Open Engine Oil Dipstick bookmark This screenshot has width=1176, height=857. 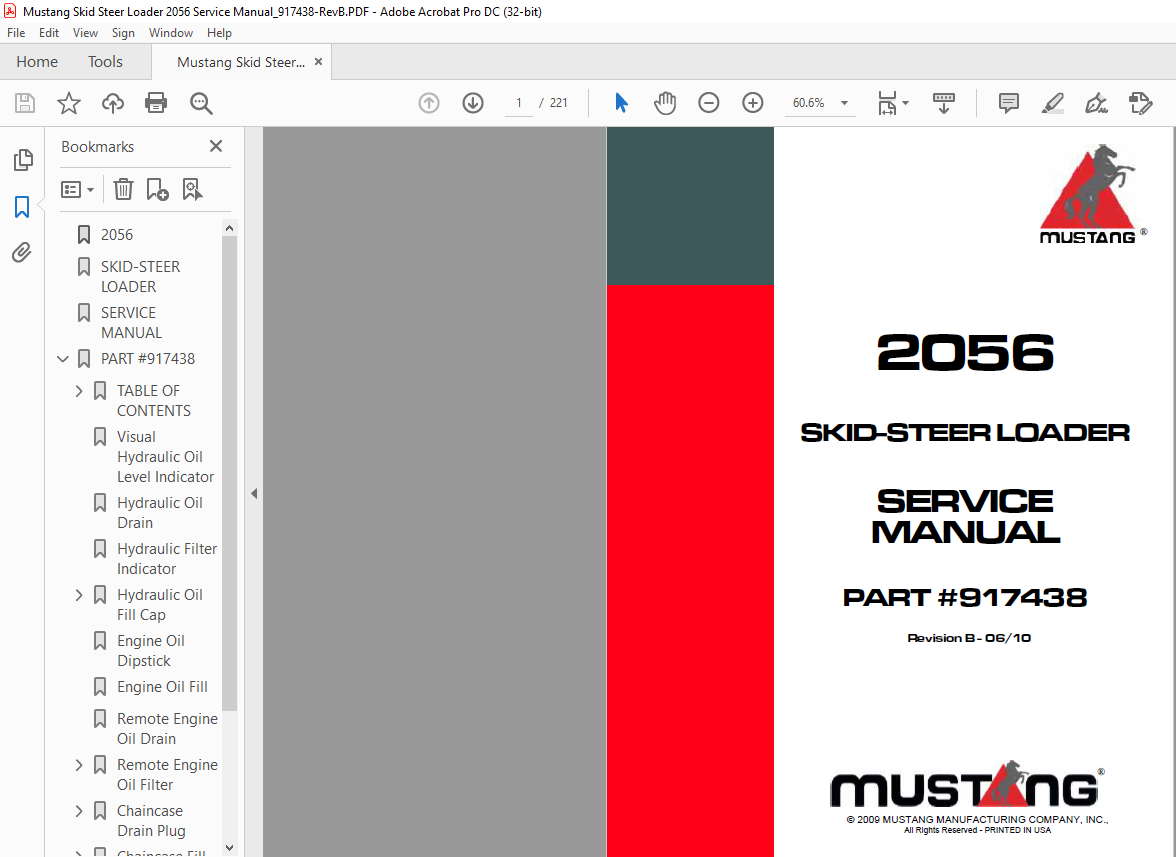[151, 651]
